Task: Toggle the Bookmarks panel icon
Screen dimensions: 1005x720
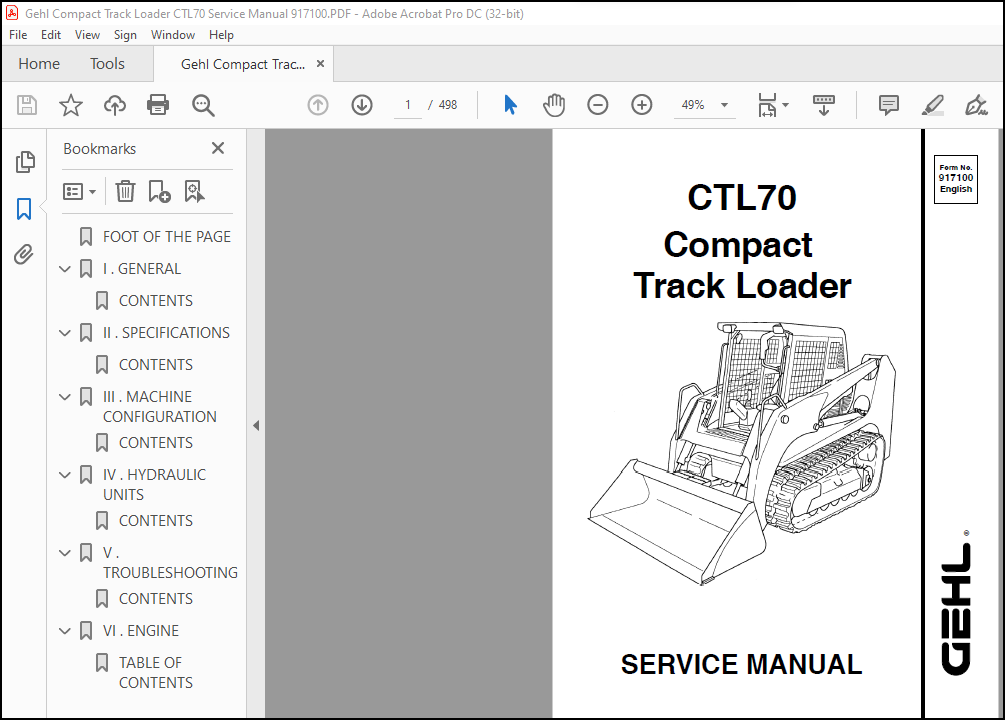Action: pos(24,208)
